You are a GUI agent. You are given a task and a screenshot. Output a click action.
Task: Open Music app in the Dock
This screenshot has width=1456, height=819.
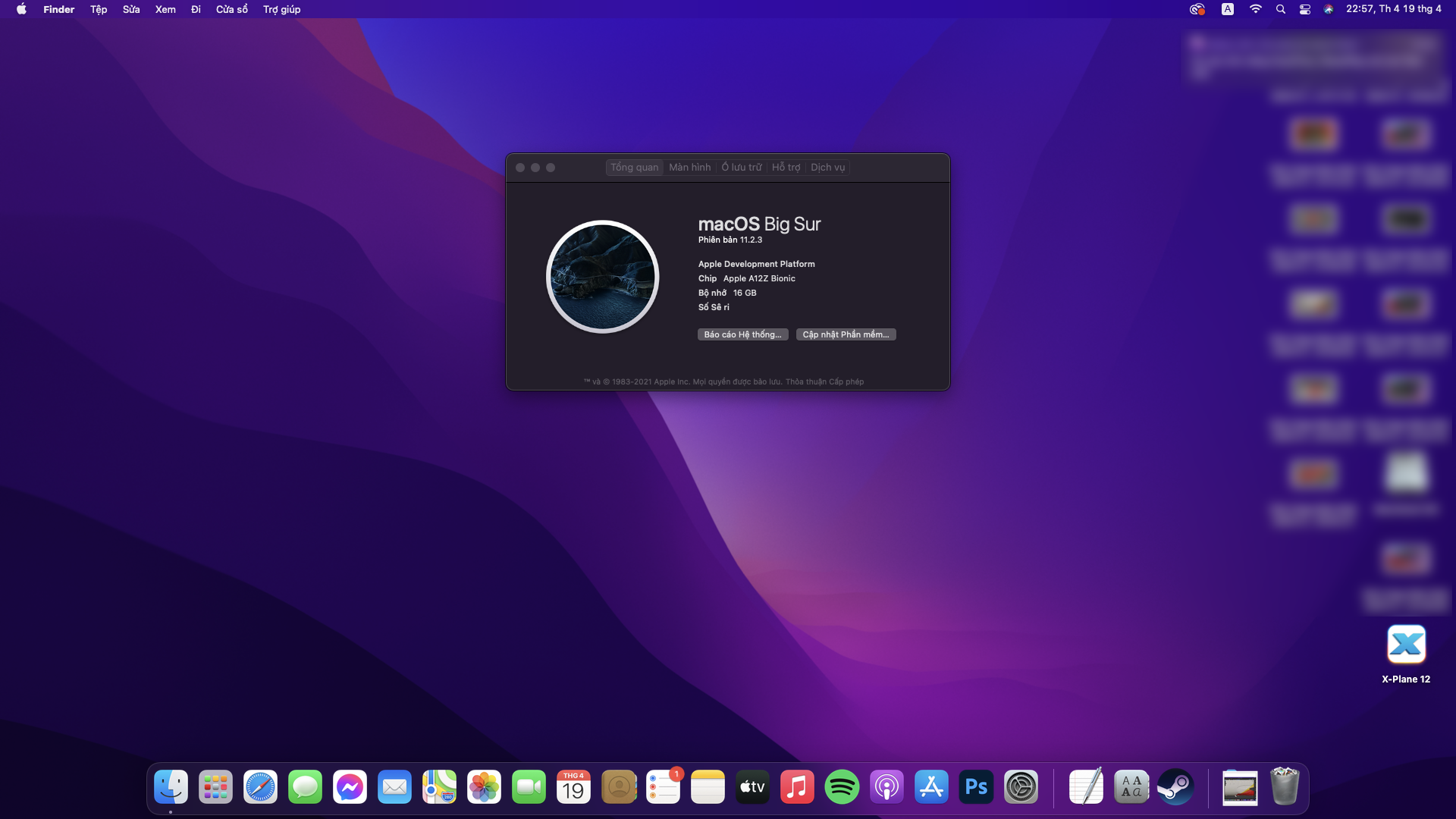(797, 787)
